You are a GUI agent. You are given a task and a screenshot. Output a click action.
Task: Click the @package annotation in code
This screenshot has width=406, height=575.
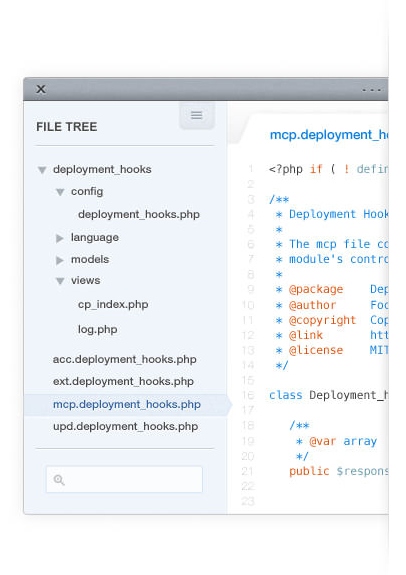tap(316, 289)
